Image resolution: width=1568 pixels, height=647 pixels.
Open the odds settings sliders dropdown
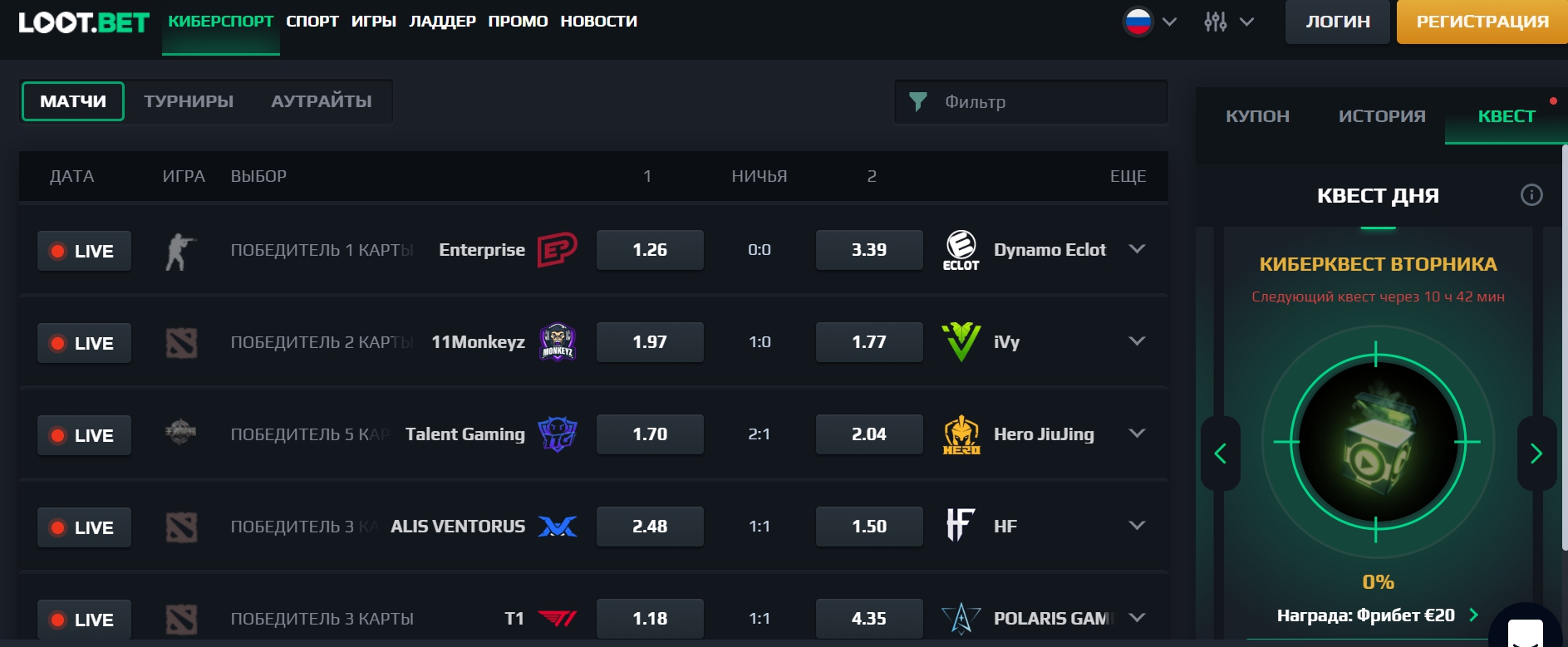point(1228,22)
